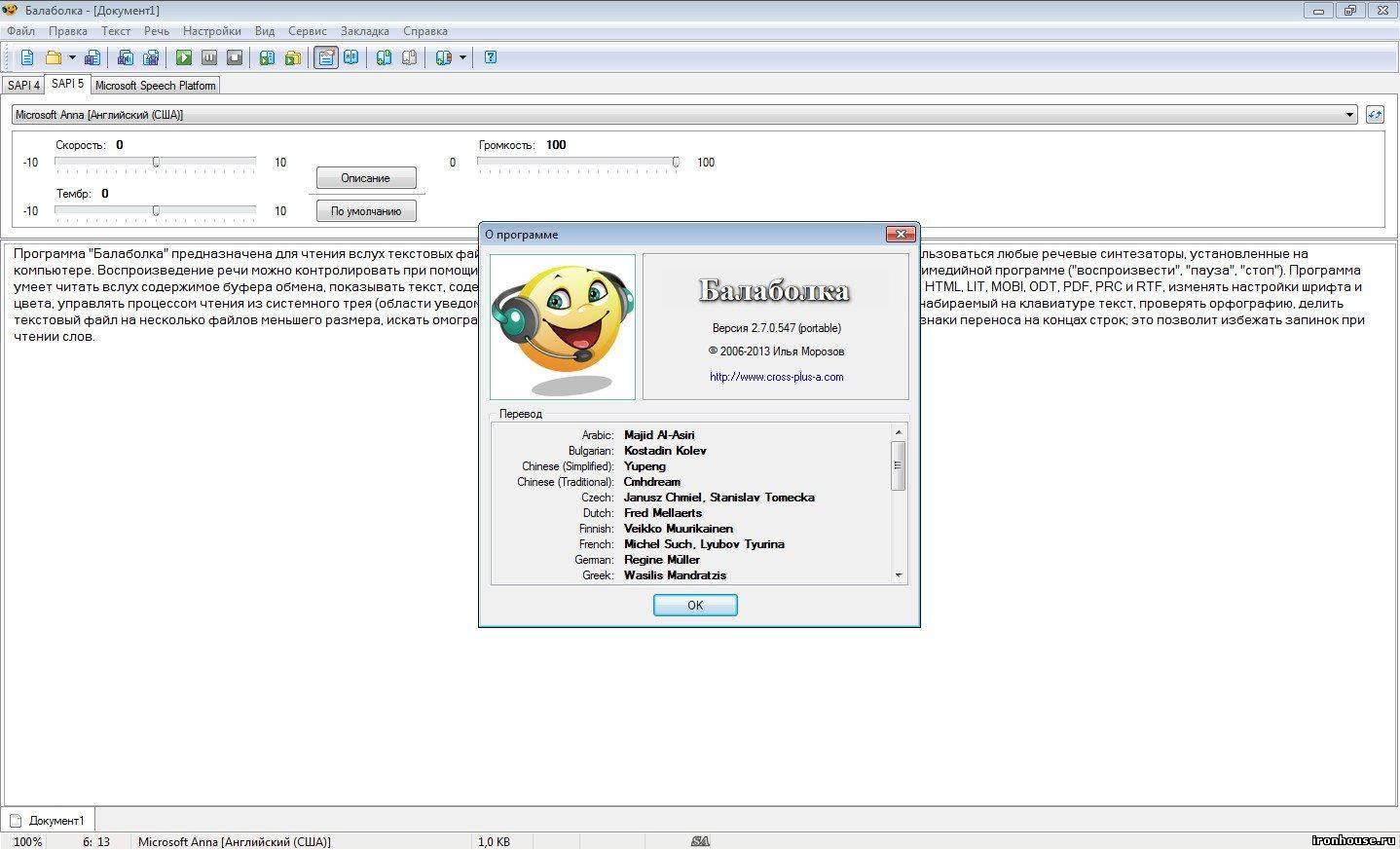Click the Документ1 document tab
1400x850 pixels.
click(49, 820)
